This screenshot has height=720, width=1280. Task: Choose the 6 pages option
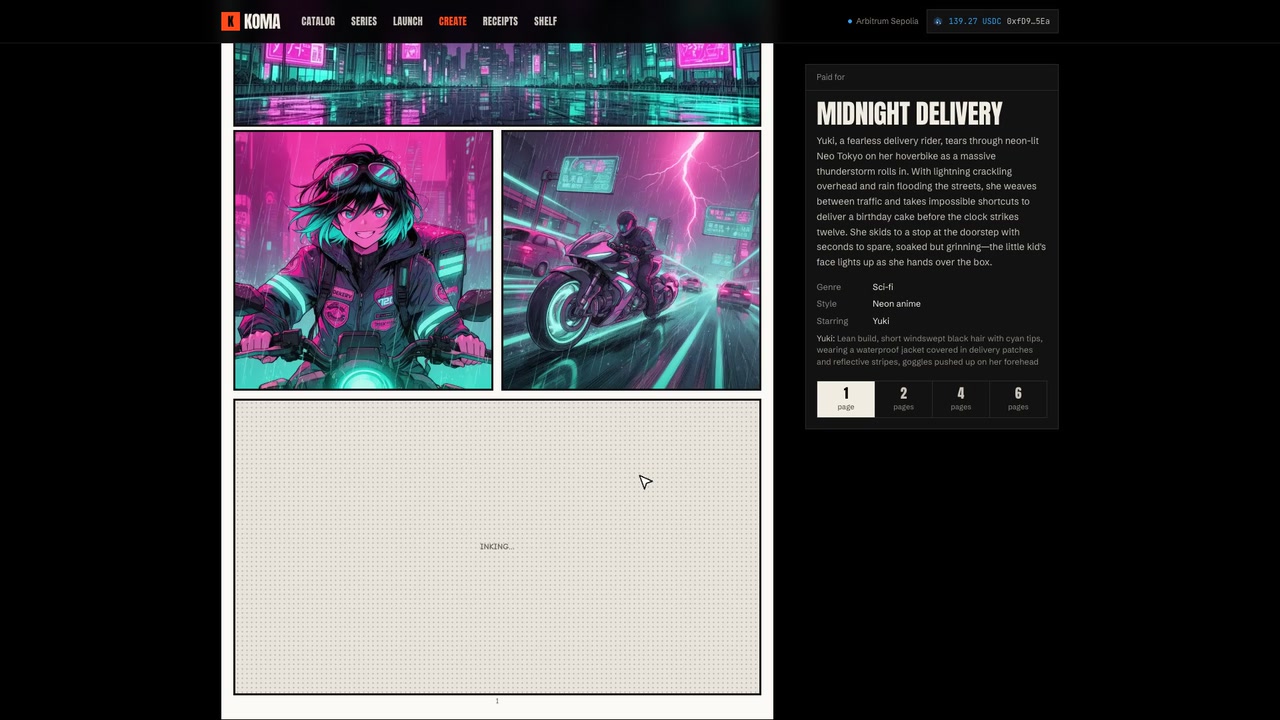click(x=1018, y=399)
